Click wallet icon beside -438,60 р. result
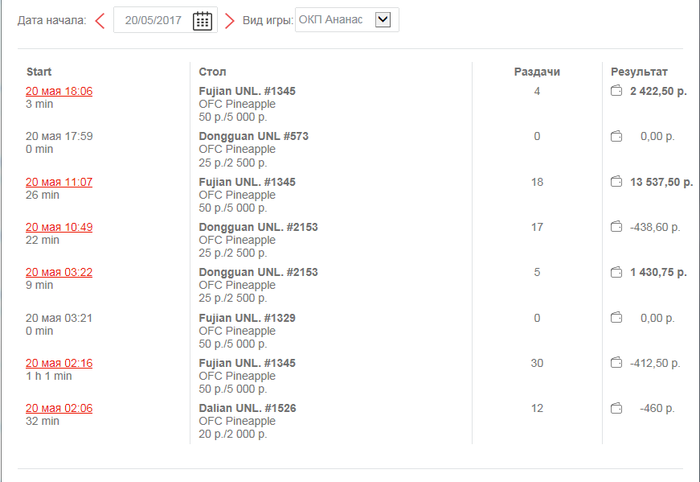The height and width of the screenshot is (482, 700). coord(616,227)
